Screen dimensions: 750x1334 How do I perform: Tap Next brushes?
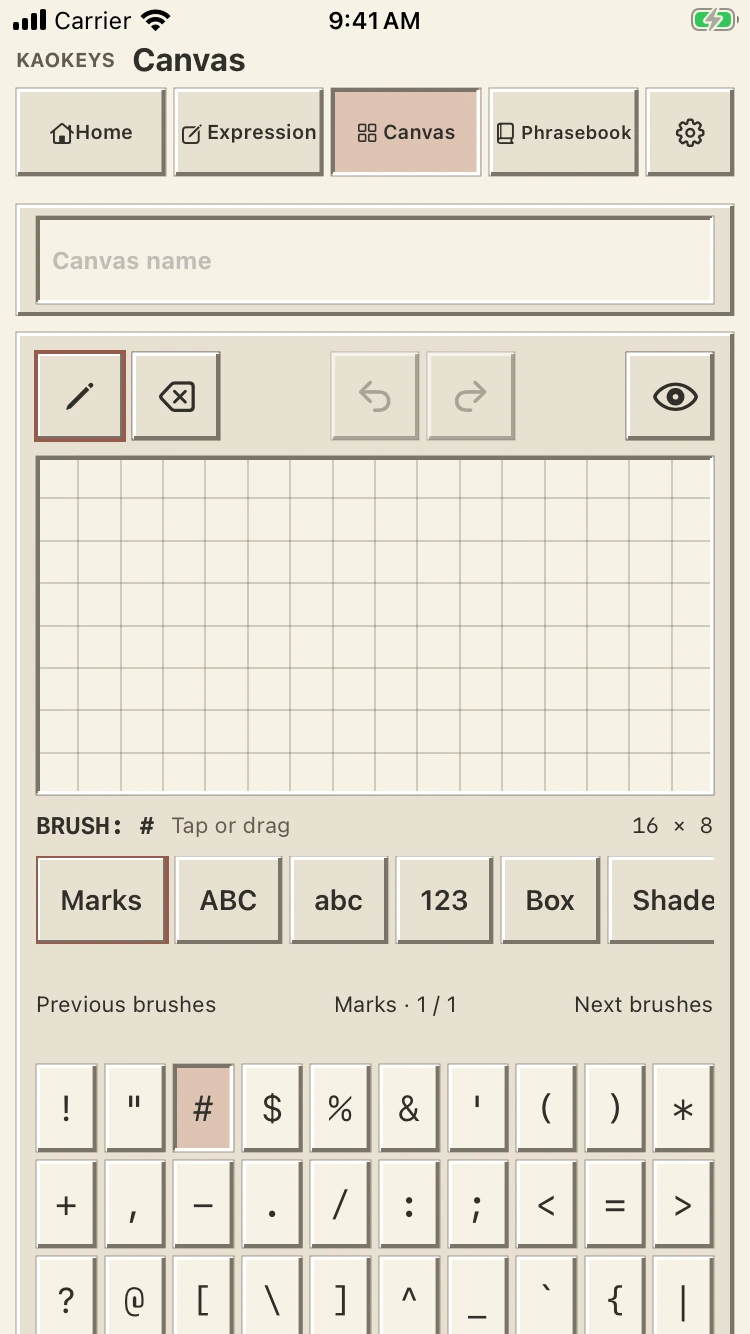coord(643,1004)
